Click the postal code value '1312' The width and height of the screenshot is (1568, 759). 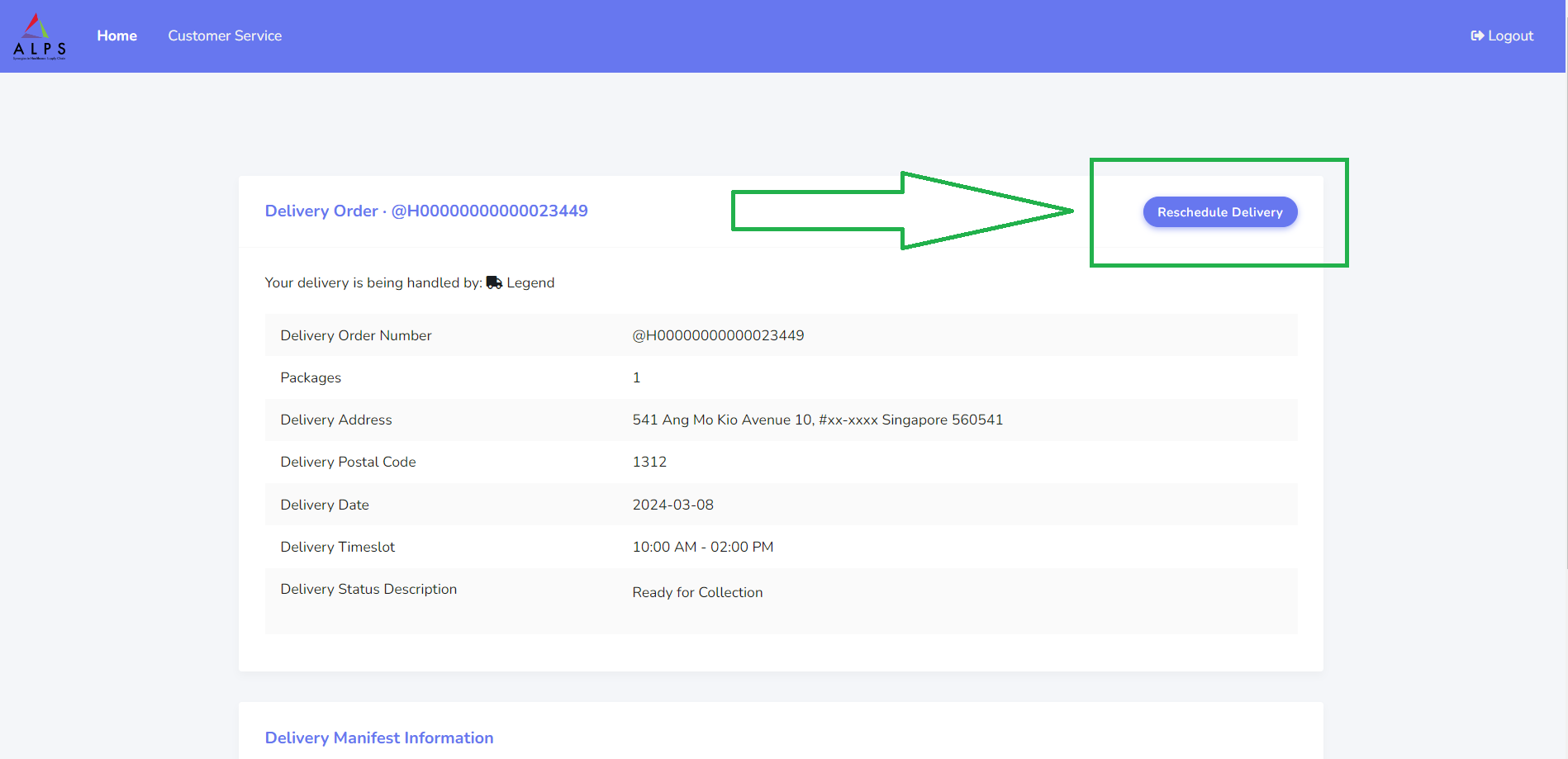pos(649,462)
